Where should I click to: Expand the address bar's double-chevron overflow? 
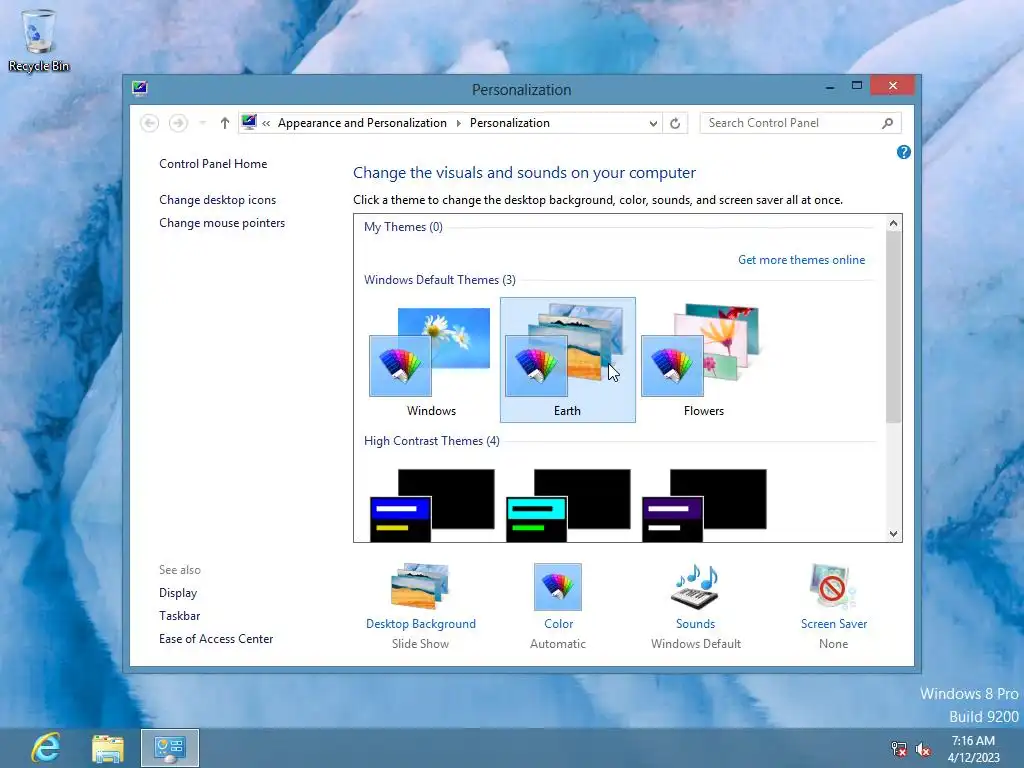266,123
